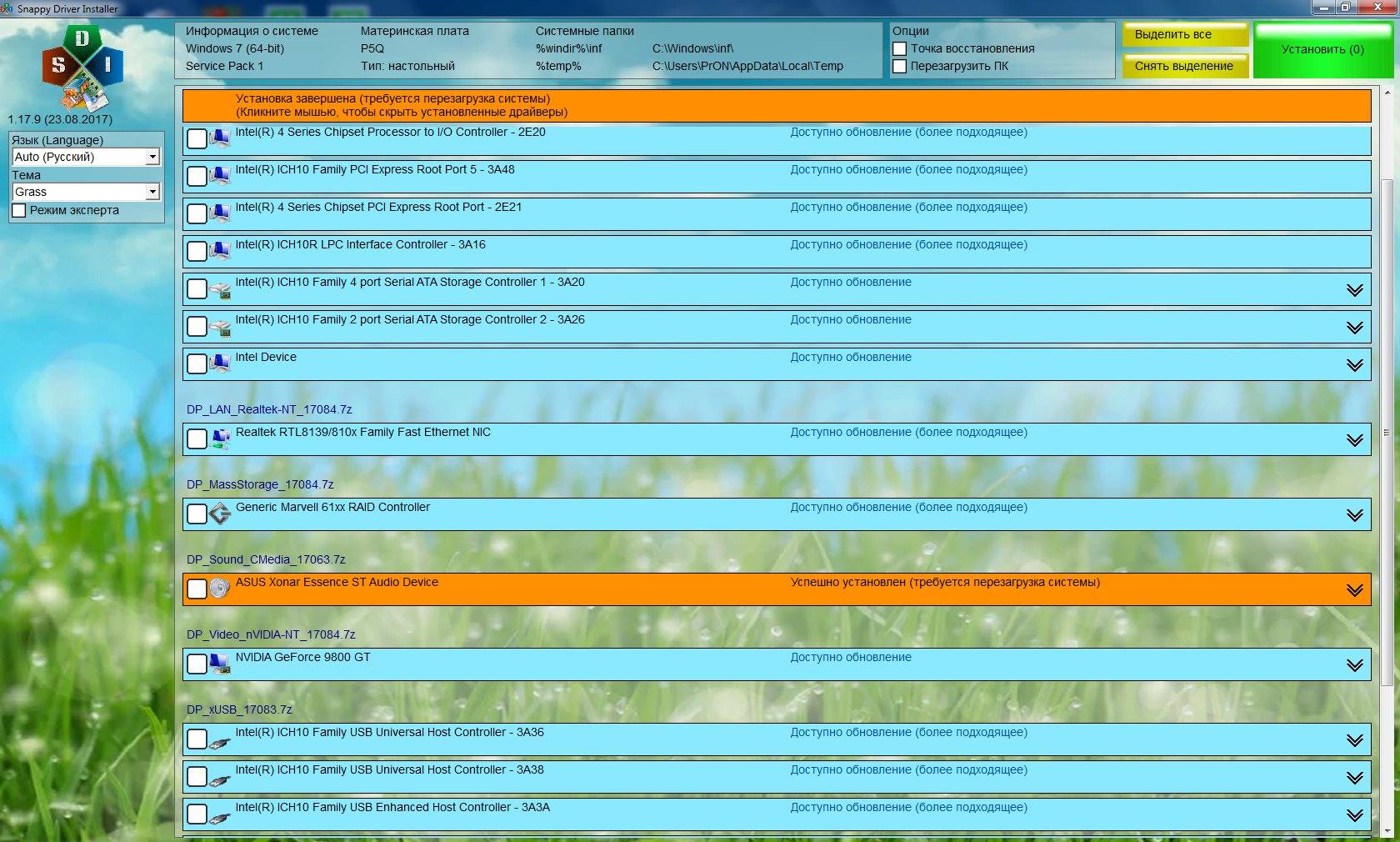
Task: Open the DP_Sound_CMedia_17063.7z pack header
Action: pos(266,559)
